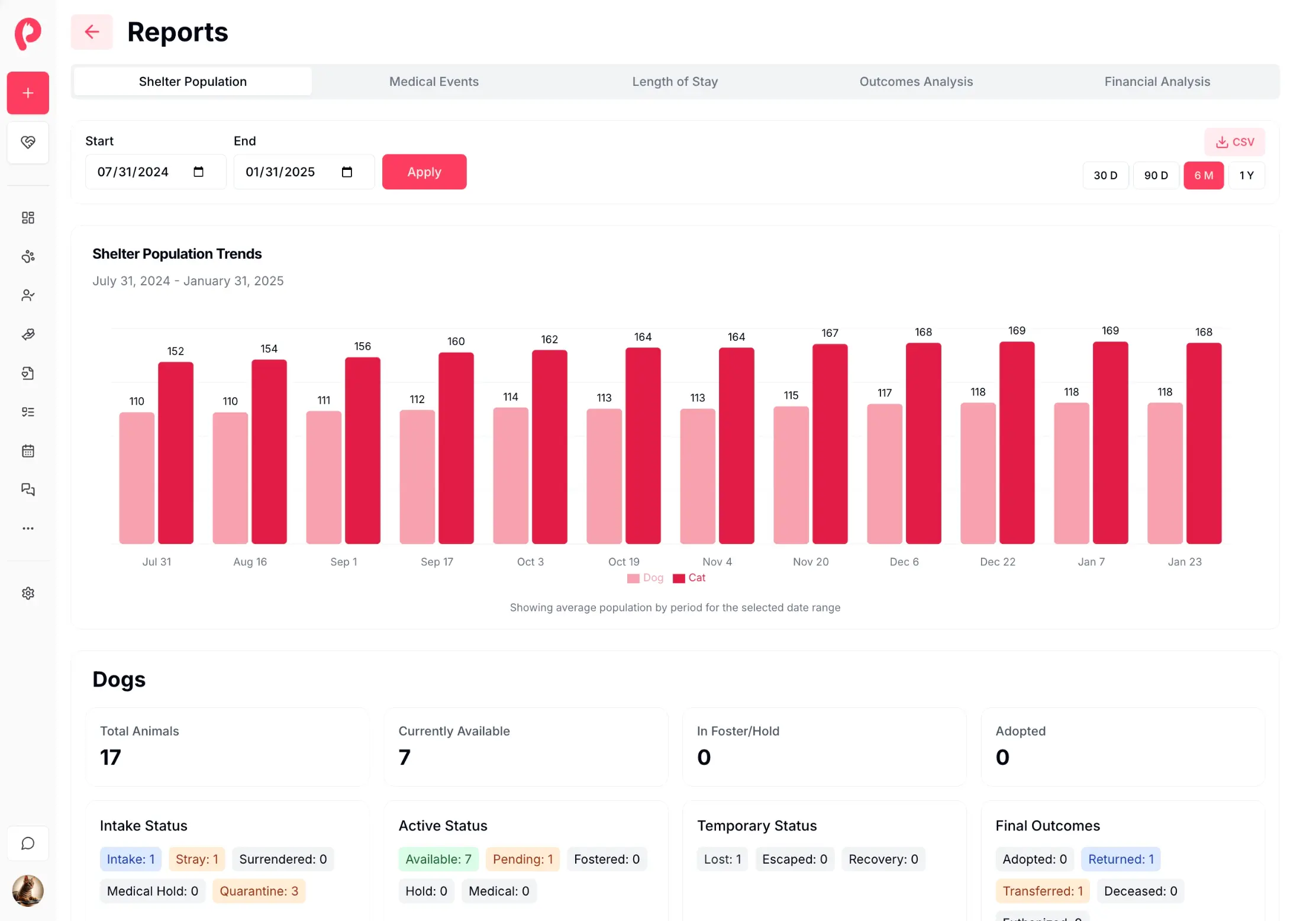Select the 30 D range preset
Viewport: 1316px width, 921px height.
click(1105, 175)
